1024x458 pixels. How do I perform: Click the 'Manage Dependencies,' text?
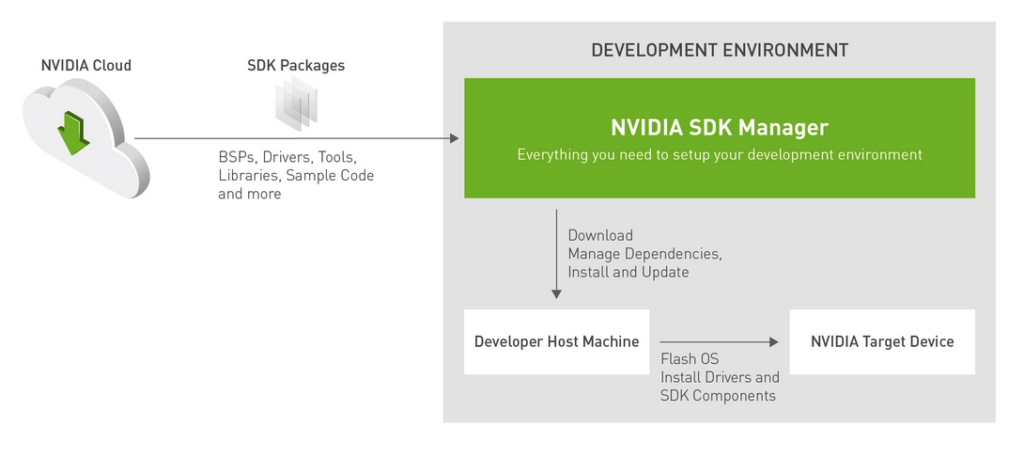coord(644,254)
